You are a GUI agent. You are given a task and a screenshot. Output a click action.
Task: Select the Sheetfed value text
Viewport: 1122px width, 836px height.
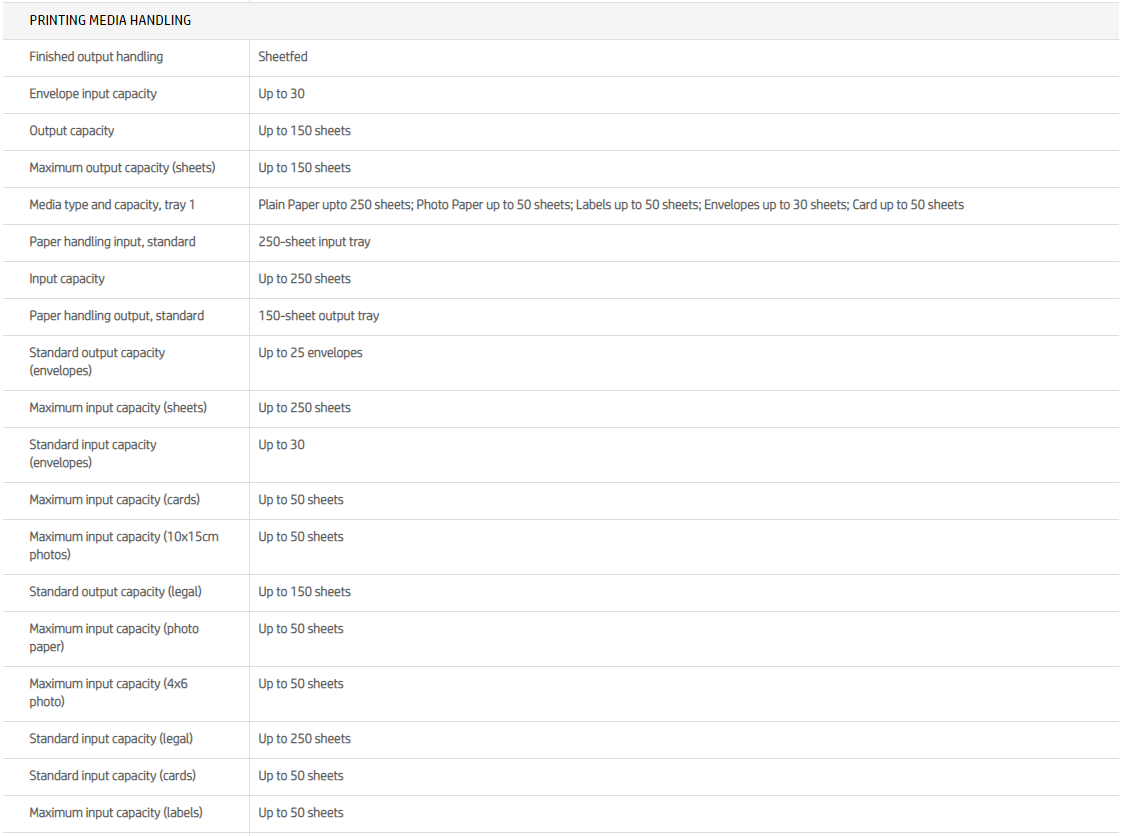[x=283, y=57]
